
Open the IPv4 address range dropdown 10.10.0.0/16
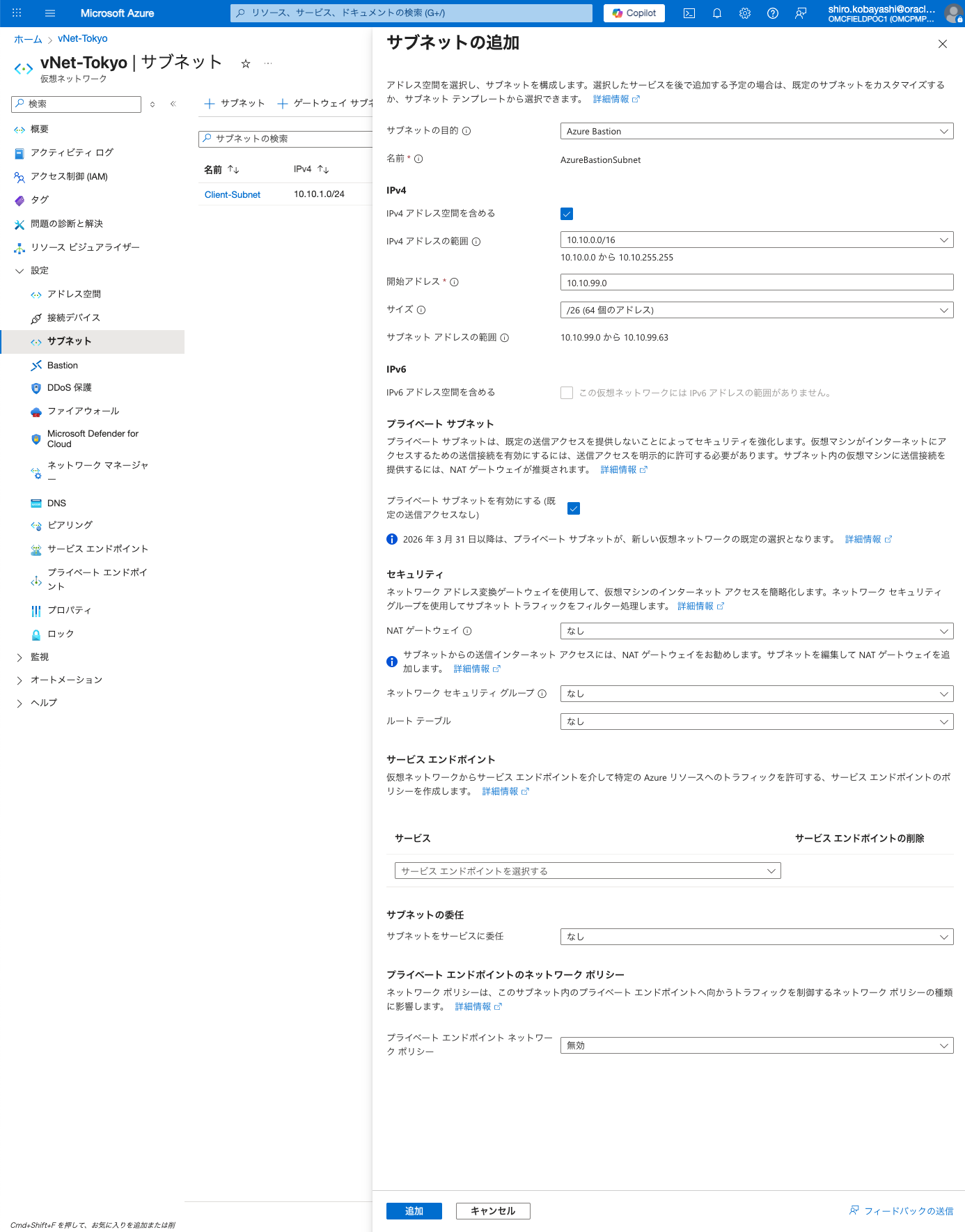757,240
